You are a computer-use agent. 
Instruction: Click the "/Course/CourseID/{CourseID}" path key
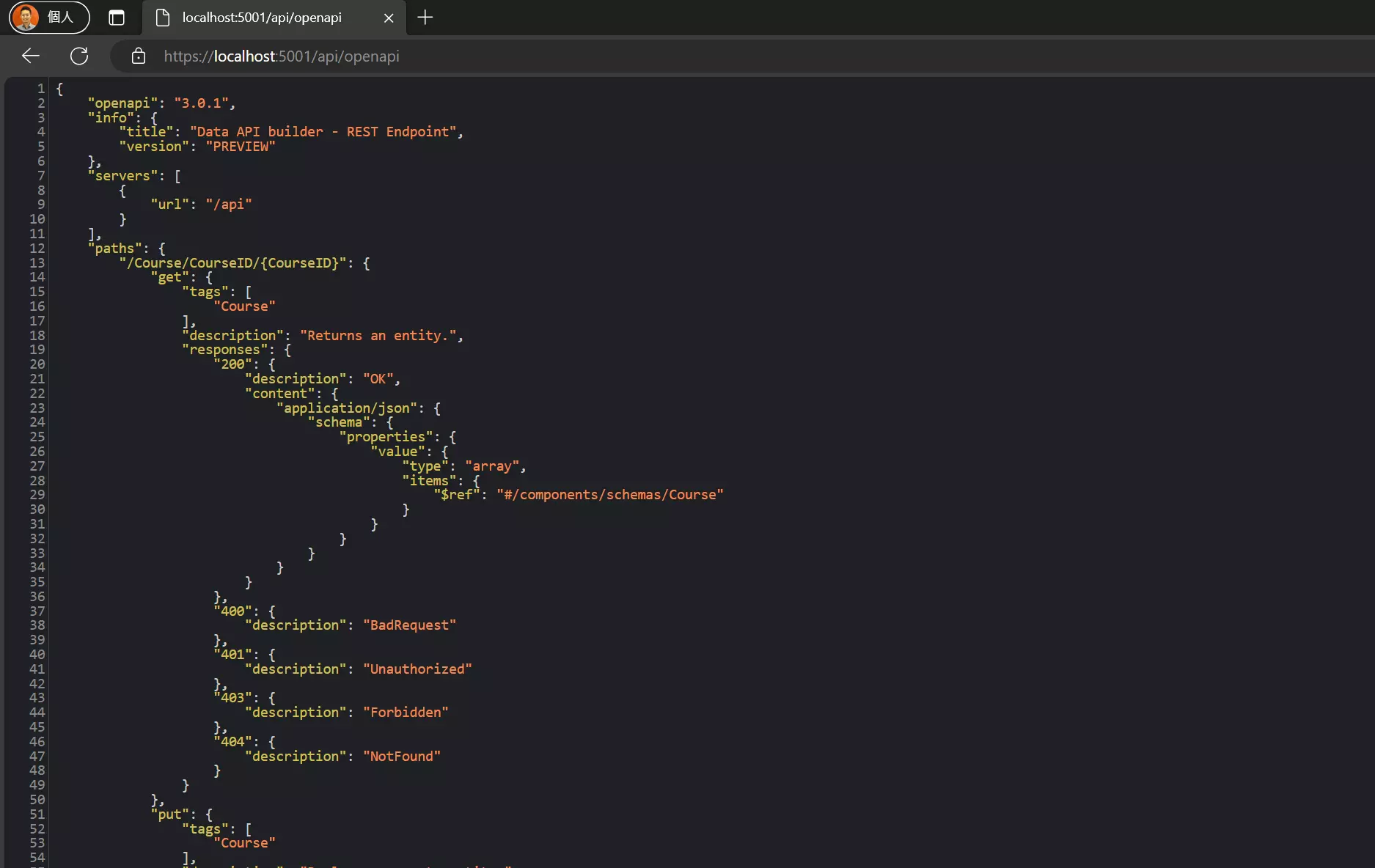[232, 263]
